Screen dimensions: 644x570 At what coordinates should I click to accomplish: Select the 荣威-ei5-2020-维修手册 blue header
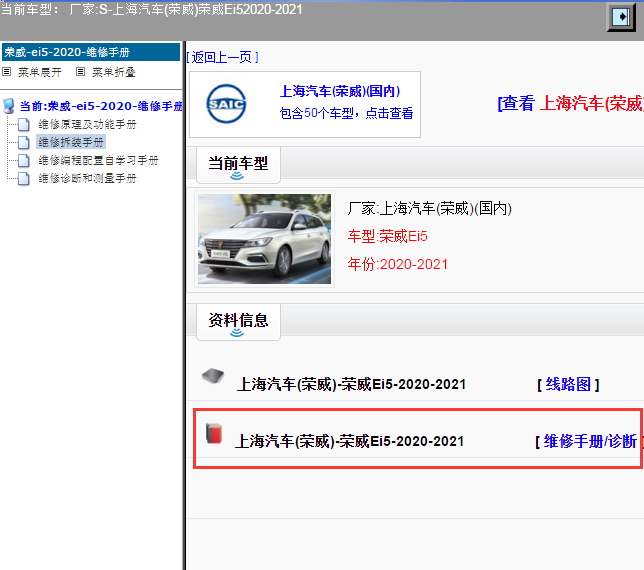coord(91,52)
